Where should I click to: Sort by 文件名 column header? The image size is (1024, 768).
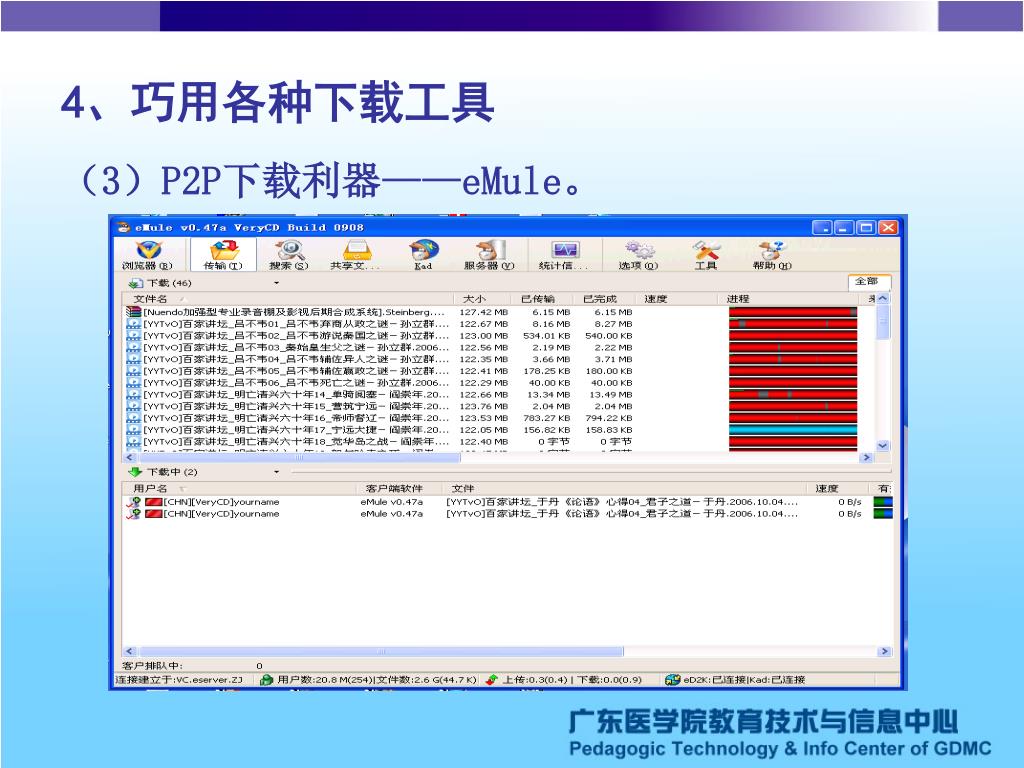pyautogui.click(x=287, y=299)
